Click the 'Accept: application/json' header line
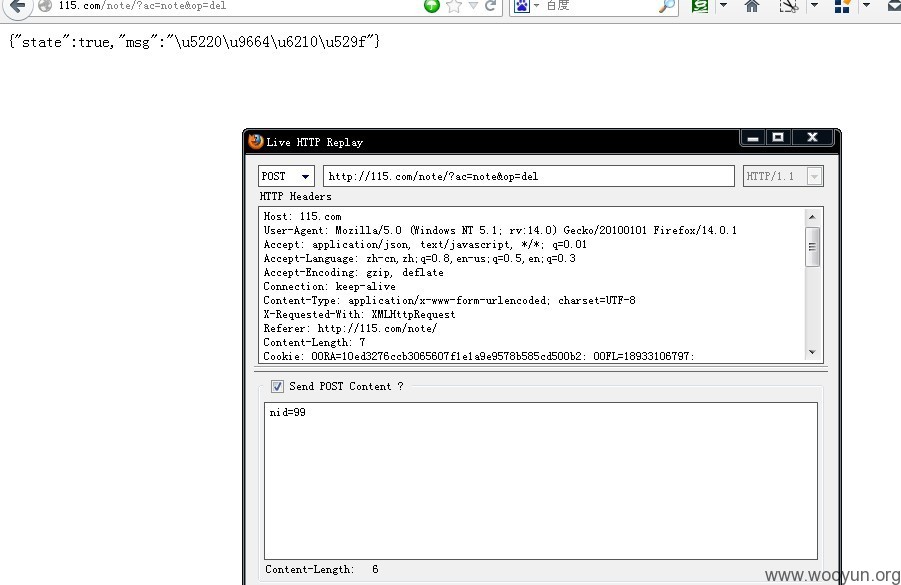The width and height of the screenshot is (901, 585). (425, 244)
